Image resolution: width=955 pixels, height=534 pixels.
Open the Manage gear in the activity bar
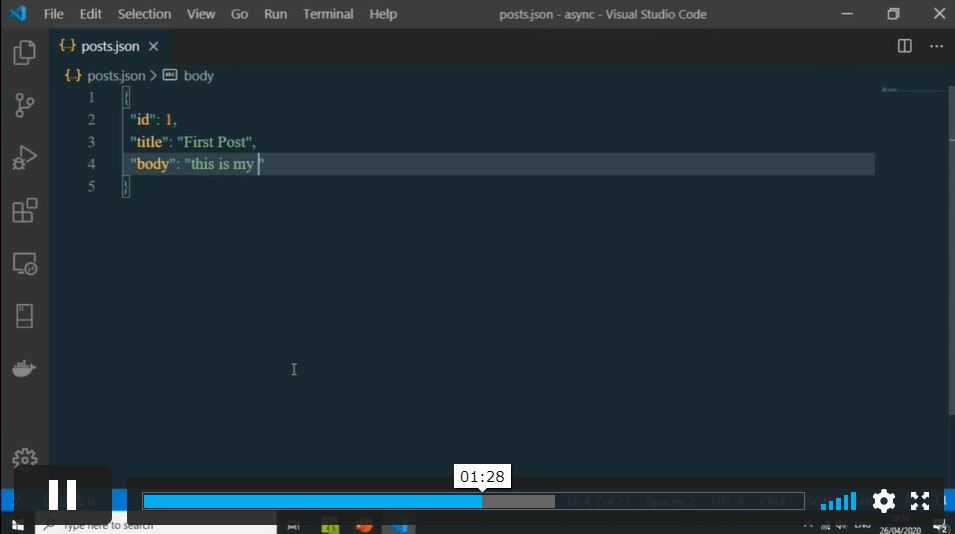(24, 459)
